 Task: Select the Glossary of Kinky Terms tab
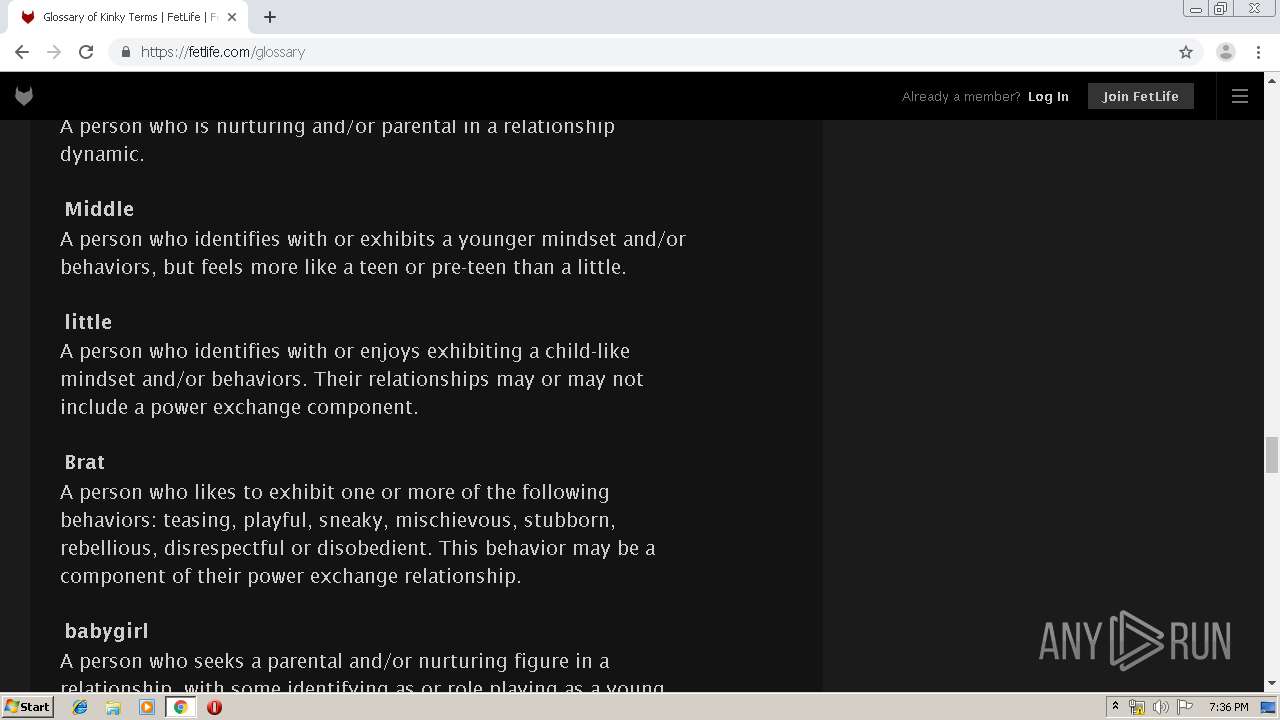coord(128,17)
